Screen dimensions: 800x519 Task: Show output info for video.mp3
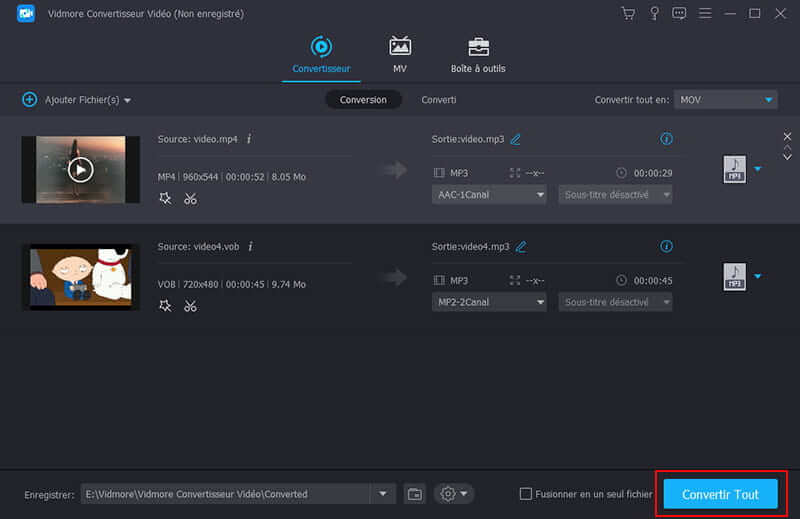coord(666,139)
